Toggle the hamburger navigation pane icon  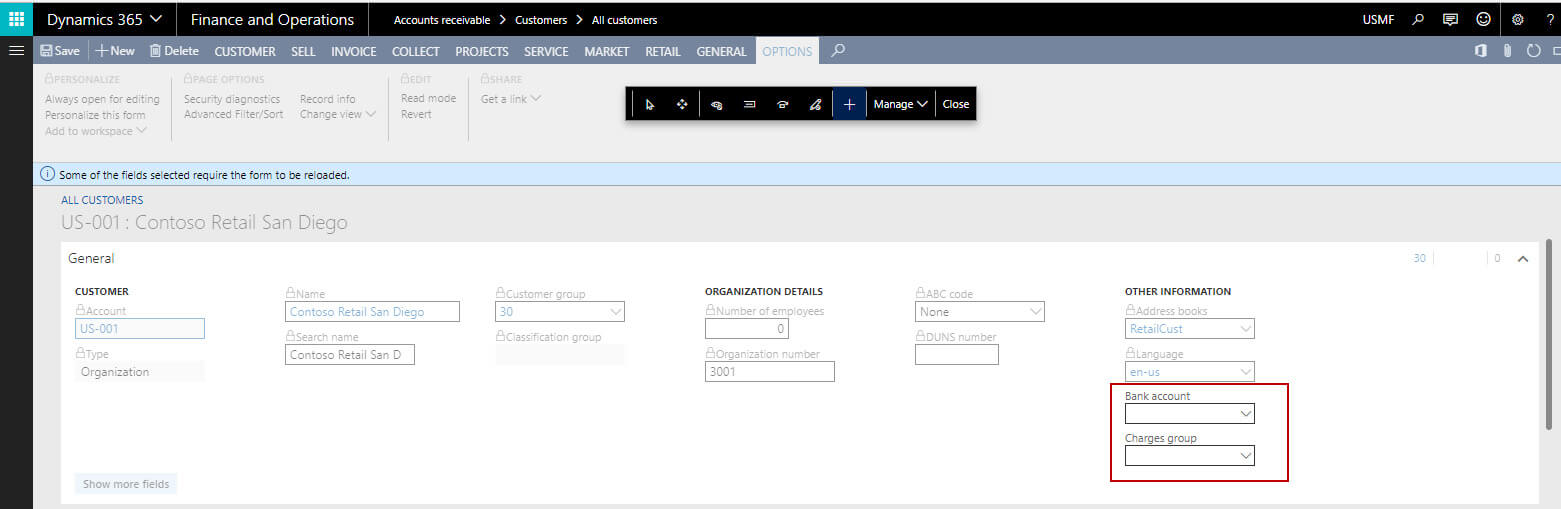tap(16, 50)
